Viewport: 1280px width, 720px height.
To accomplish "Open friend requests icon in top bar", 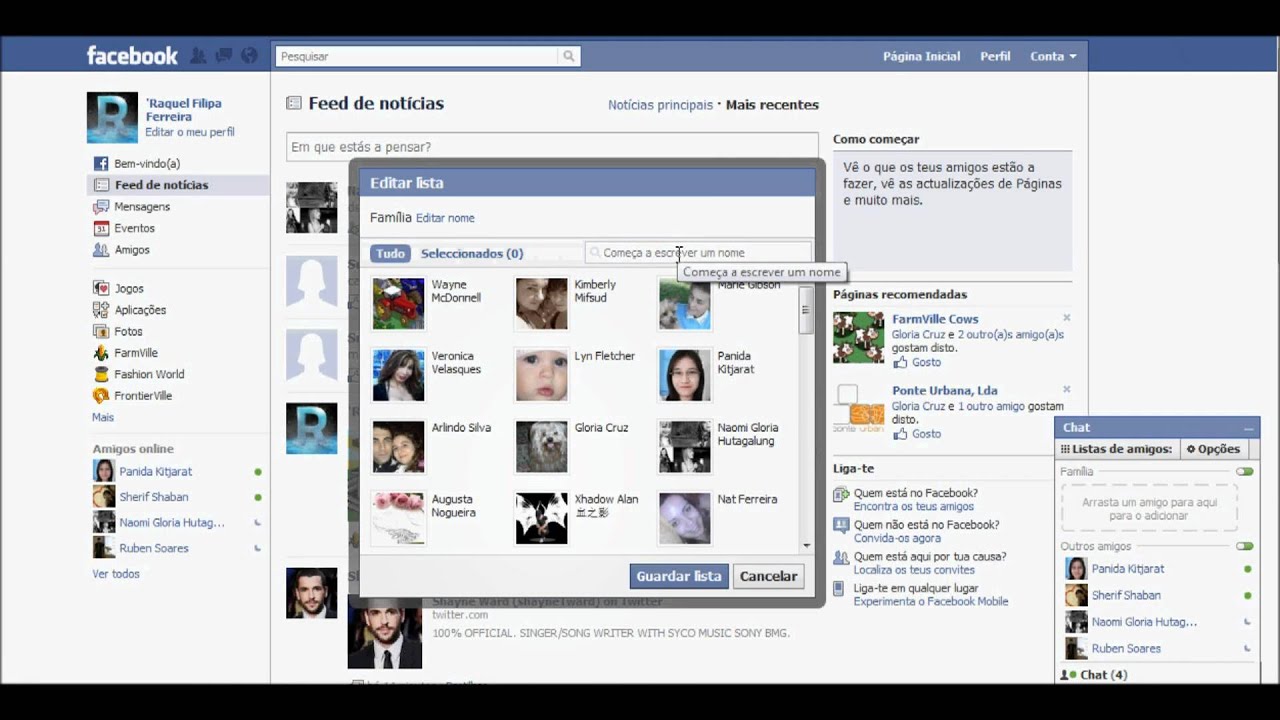I will (x=199, y=56).
